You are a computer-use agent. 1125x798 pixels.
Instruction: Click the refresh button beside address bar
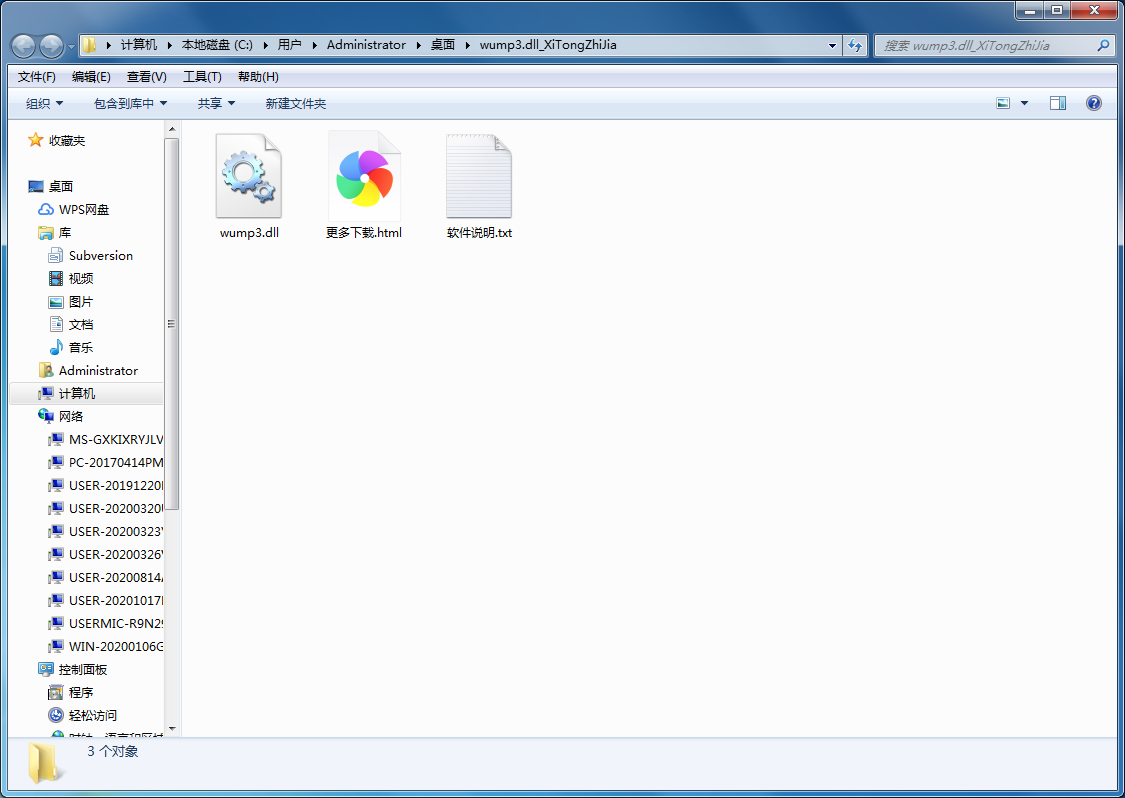click(855, 45)
